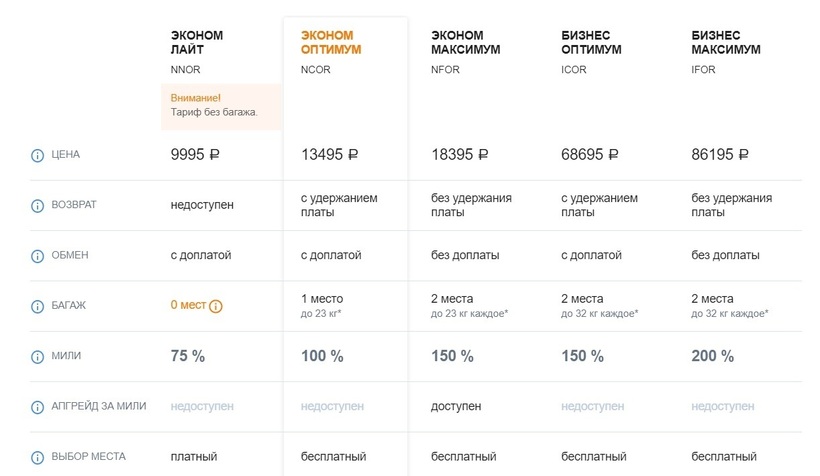Click info icon next to АПГРЕЙД ЗА МИЛИ
Screen dimensions: 820x476
tap(38, 407)
